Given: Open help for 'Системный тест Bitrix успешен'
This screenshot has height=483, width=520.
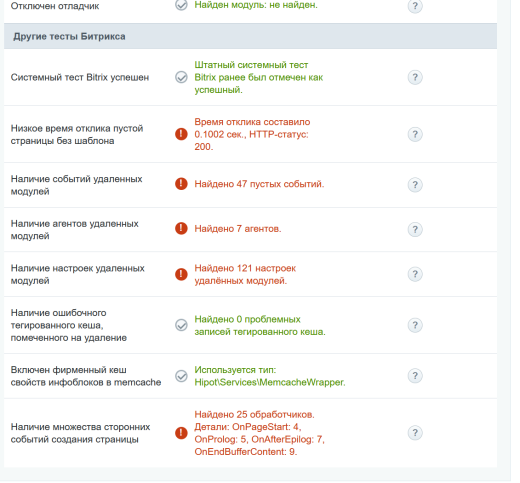Looking at the screenshot, I should (415, 77).
